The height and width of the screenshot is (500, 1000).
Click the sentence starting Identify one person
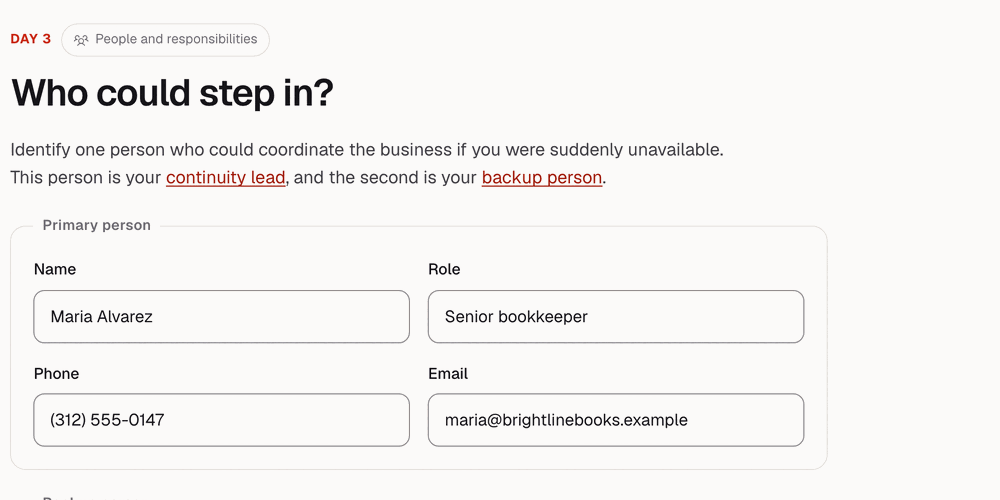pos(367,150)
